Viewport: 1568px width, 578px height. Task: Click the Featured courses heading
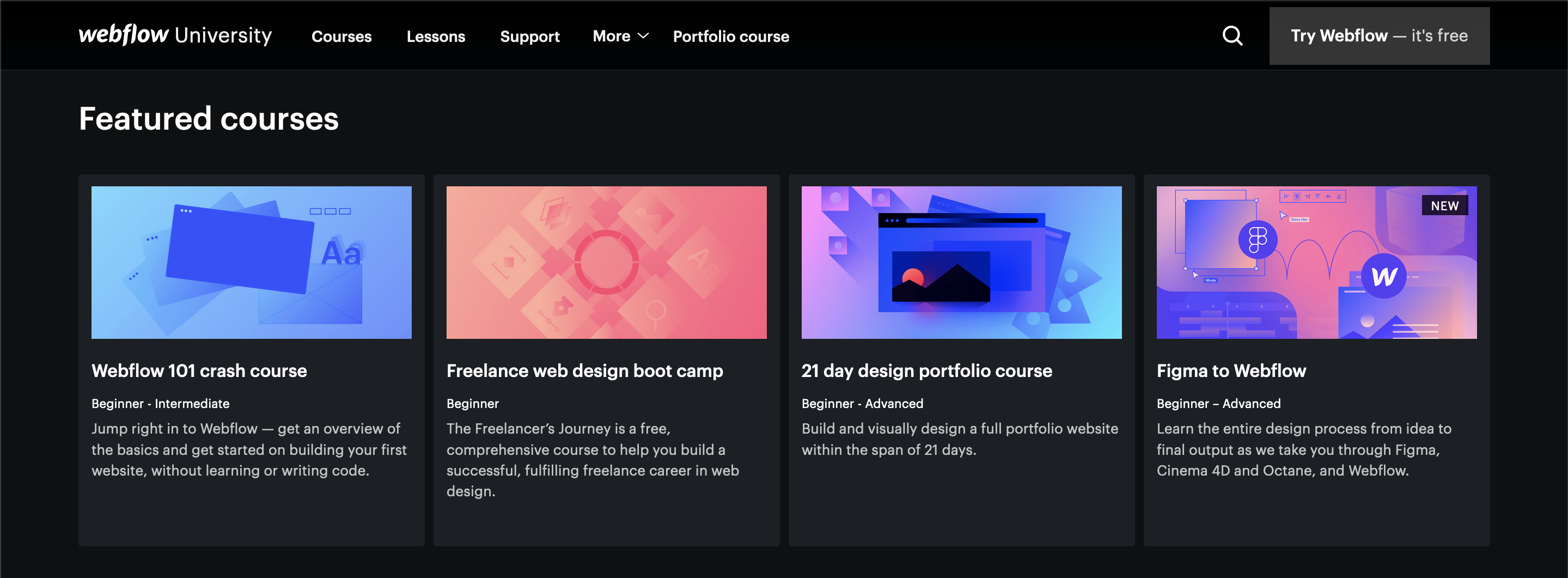tap(208, 119)
